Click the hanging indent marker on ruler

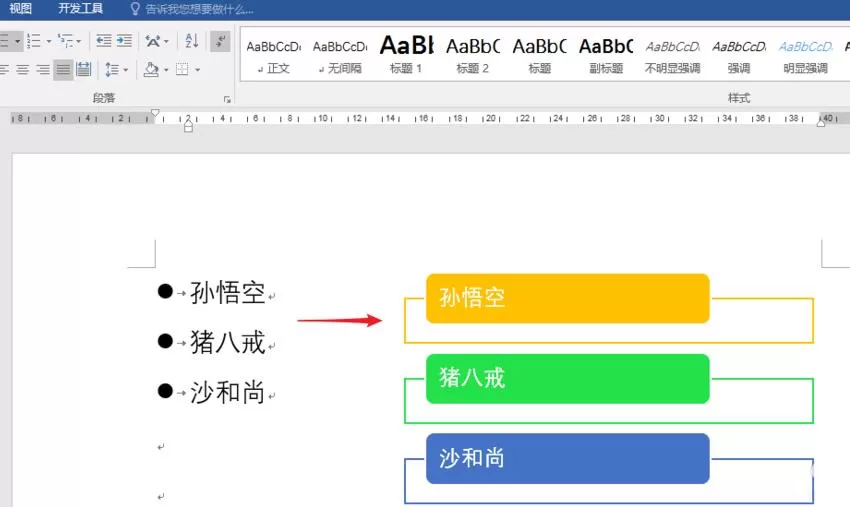(x=188, y=125)
